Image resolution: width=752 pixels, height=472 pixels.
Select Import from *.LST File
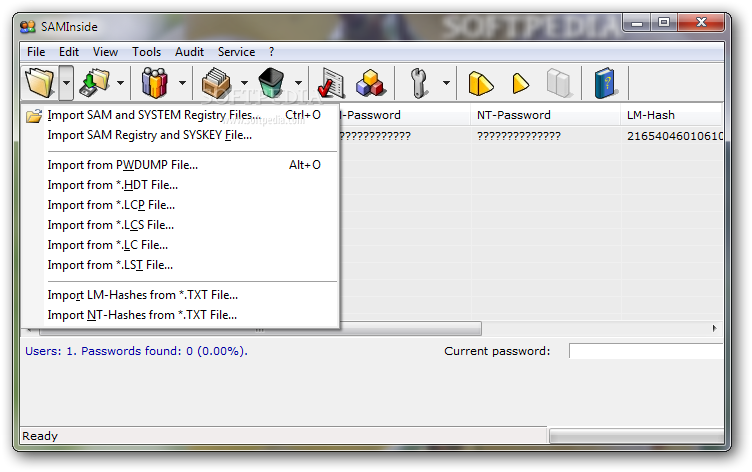179,265
